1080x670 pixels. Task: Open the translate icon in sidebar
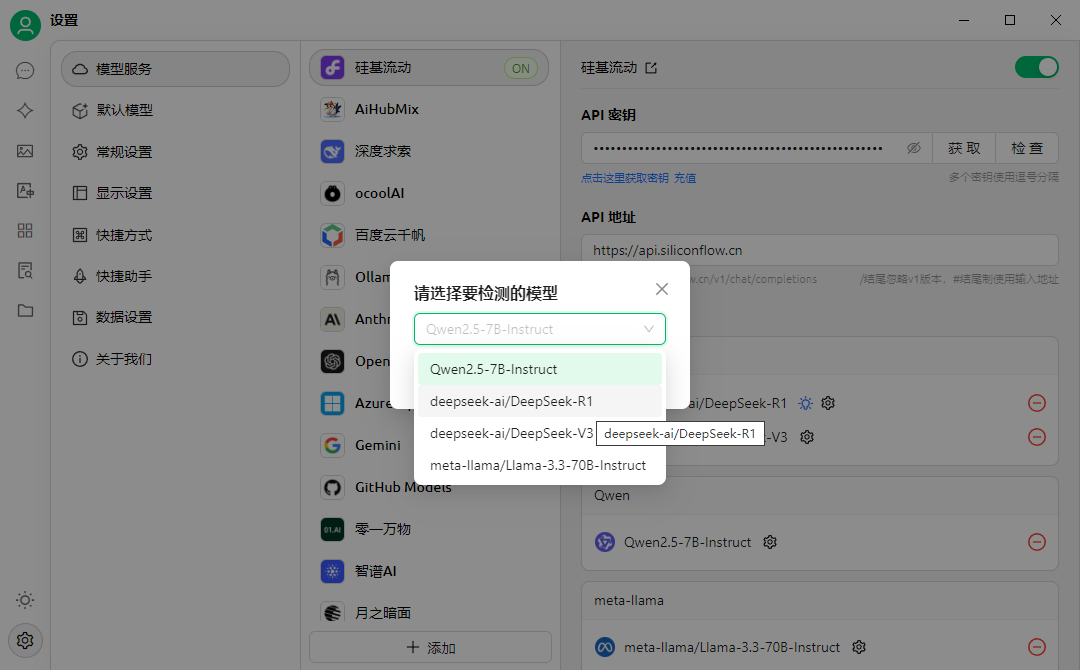click(25, 191)
